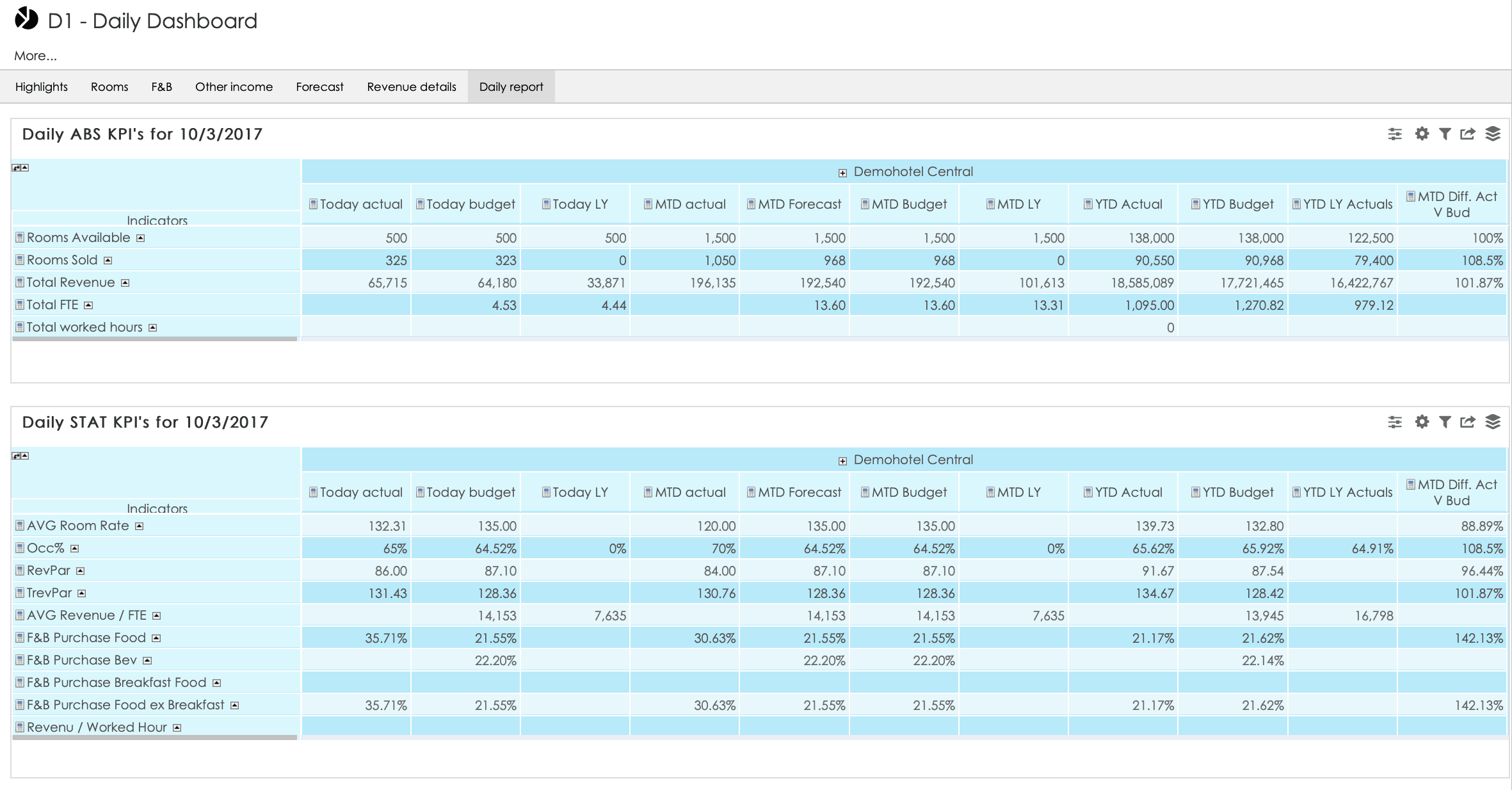Click the arrow next to AVG Room Rate
This screenshot has height=790, width=1512.
139,526
